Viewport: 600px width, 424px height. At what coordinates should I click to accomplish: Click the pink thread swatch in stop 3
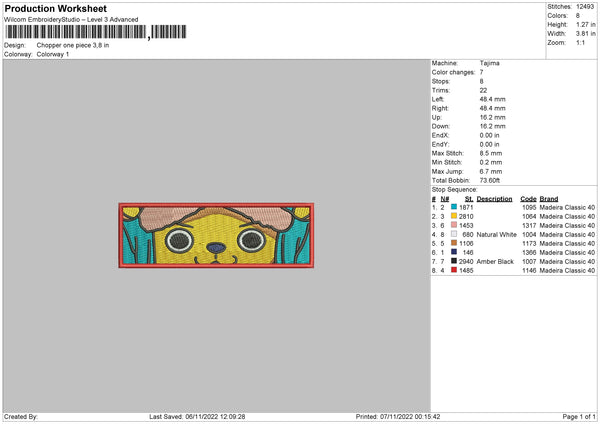pos(455,224)
